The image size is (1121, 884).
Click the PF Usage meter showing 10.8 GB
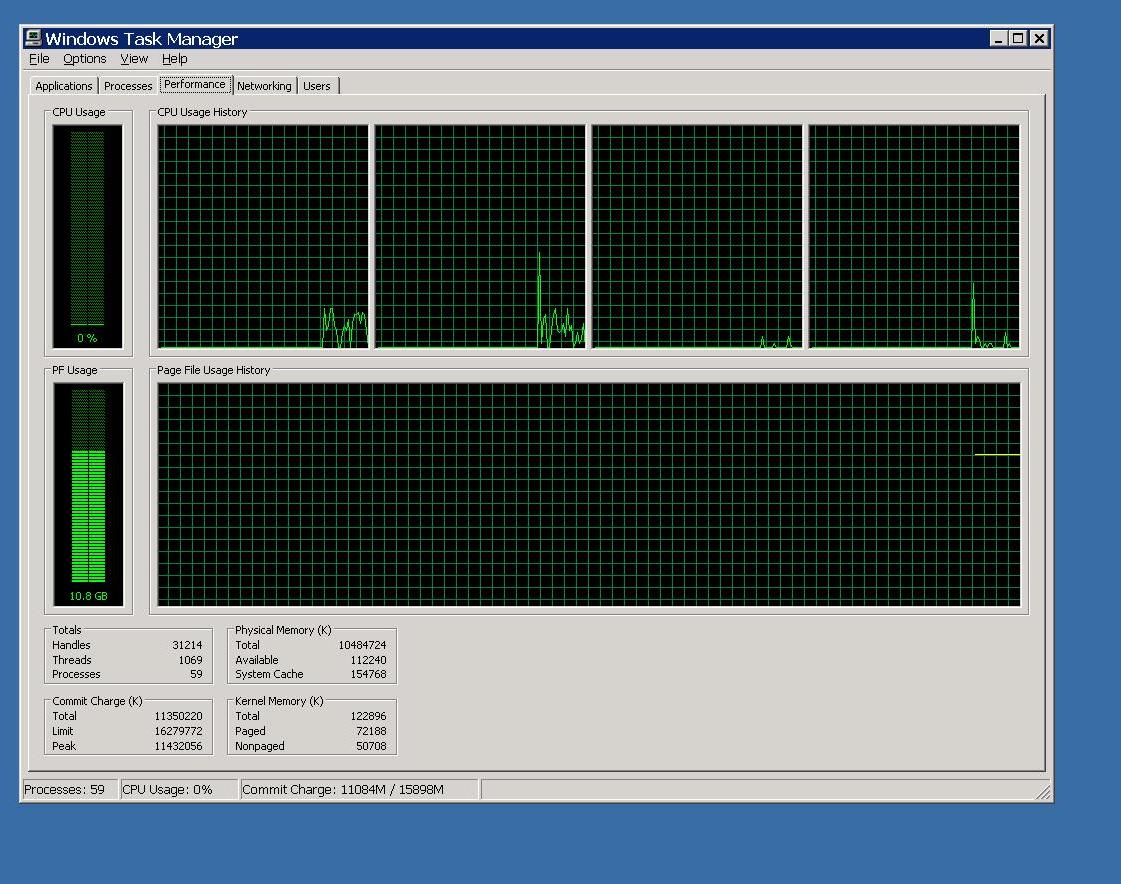[88, 494]
